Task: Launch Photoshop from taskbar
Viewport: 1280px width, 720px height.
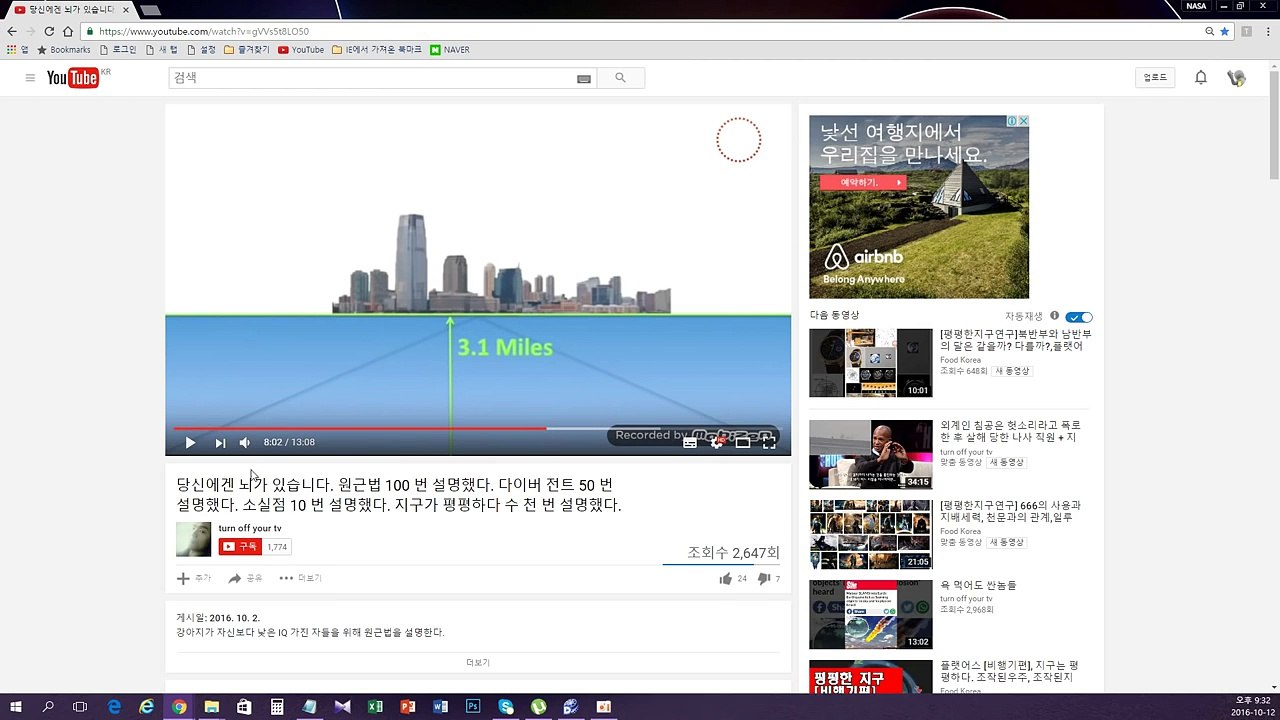Action: tap(473, 706)
